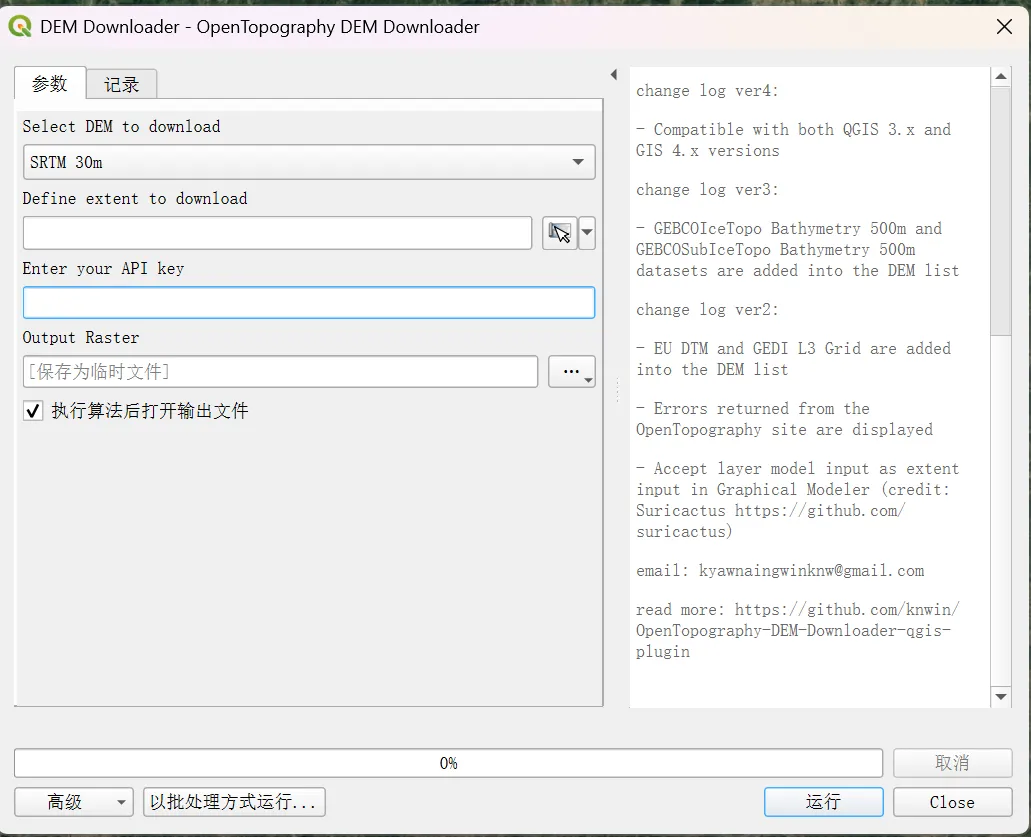
Task: Click the 'Select DEM to download' label
Action: [122, 126]
